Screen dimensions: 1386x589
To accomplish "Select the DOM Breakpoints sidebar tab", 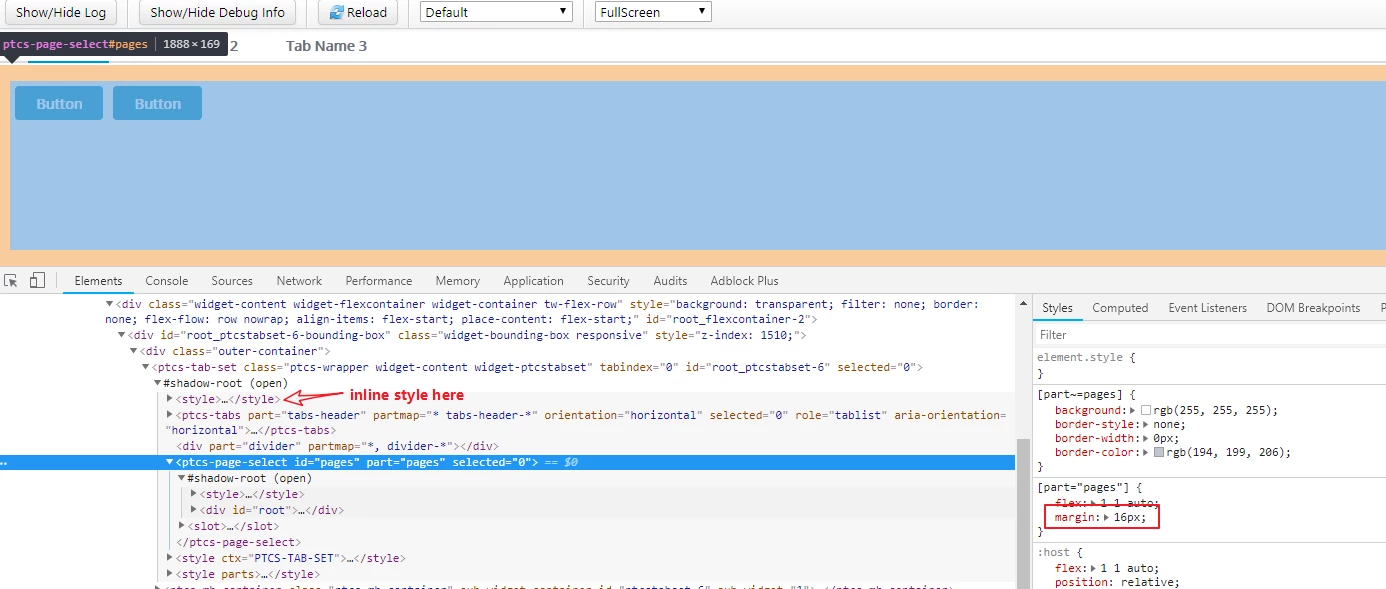I will click(1313, 308).
